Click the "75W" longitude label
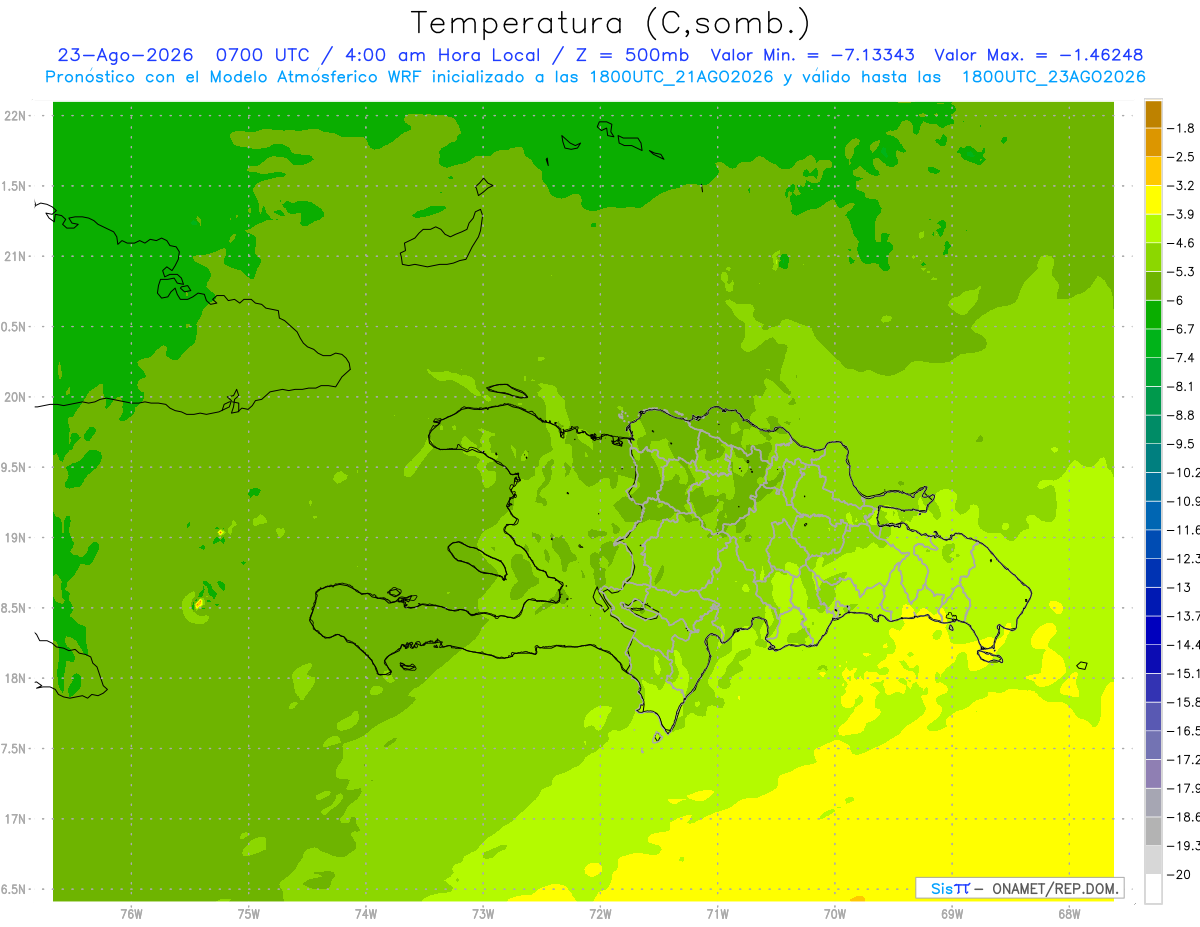1200x927 pixels. [x=249, y=914]
